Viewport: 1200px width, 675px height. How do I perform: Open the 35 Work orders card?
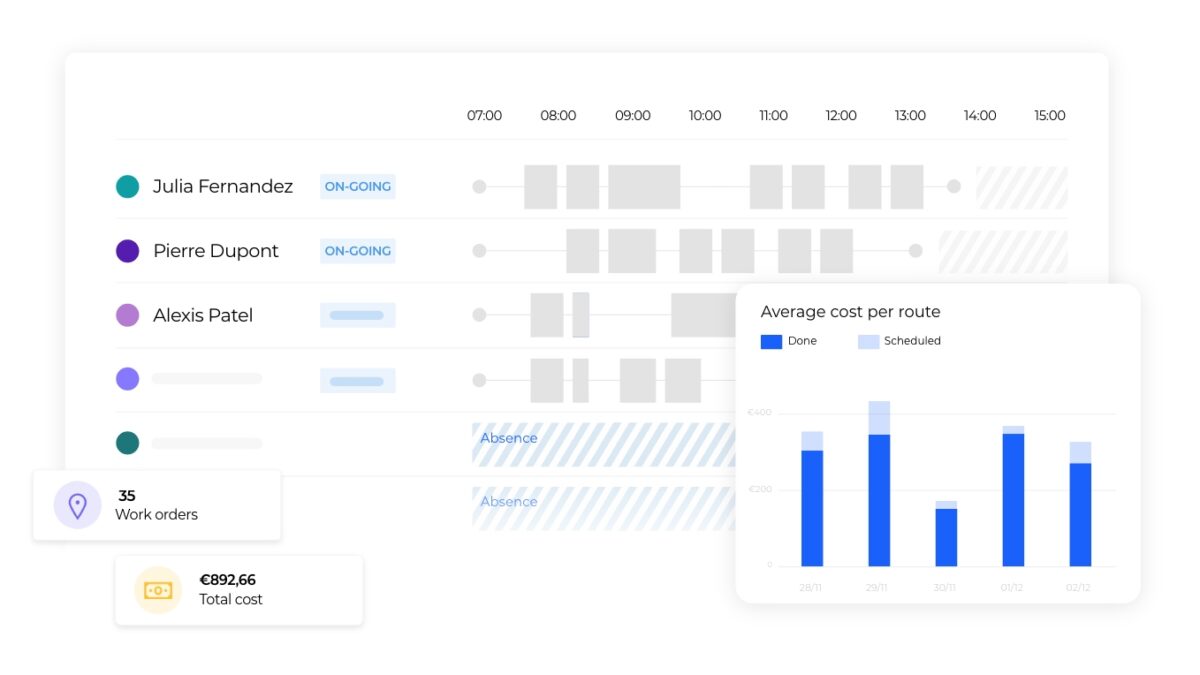point(157,505)
